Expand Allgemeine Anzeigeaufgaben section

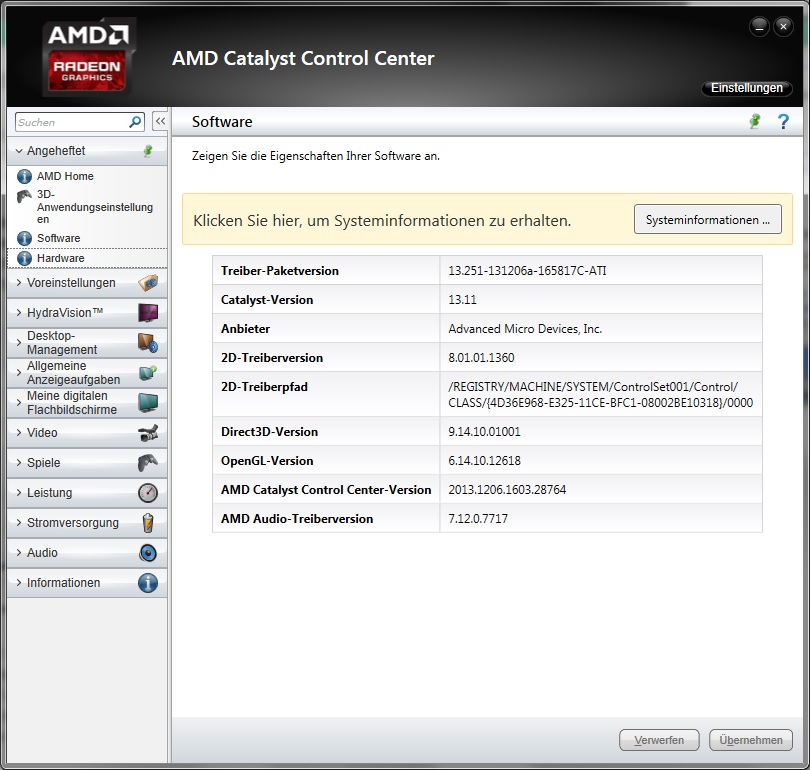point(19,372)
